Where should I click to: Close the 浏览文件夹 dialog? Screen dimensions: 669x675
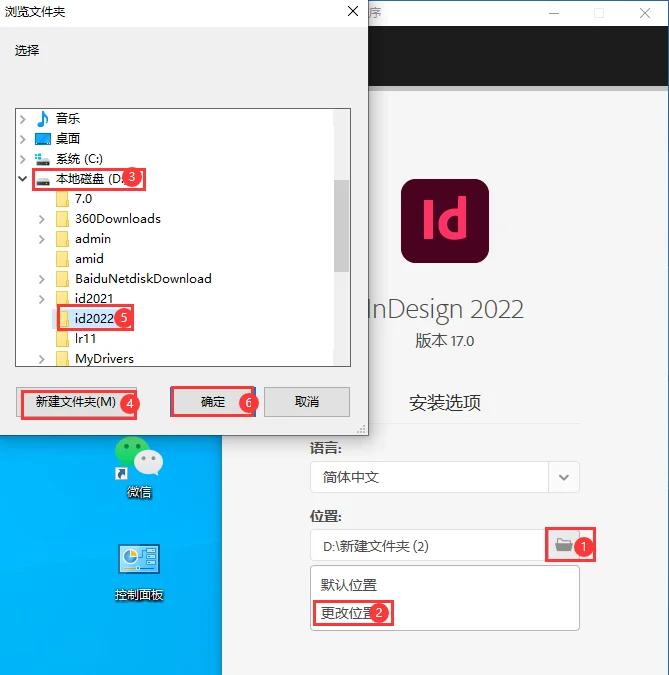[353, 11]
